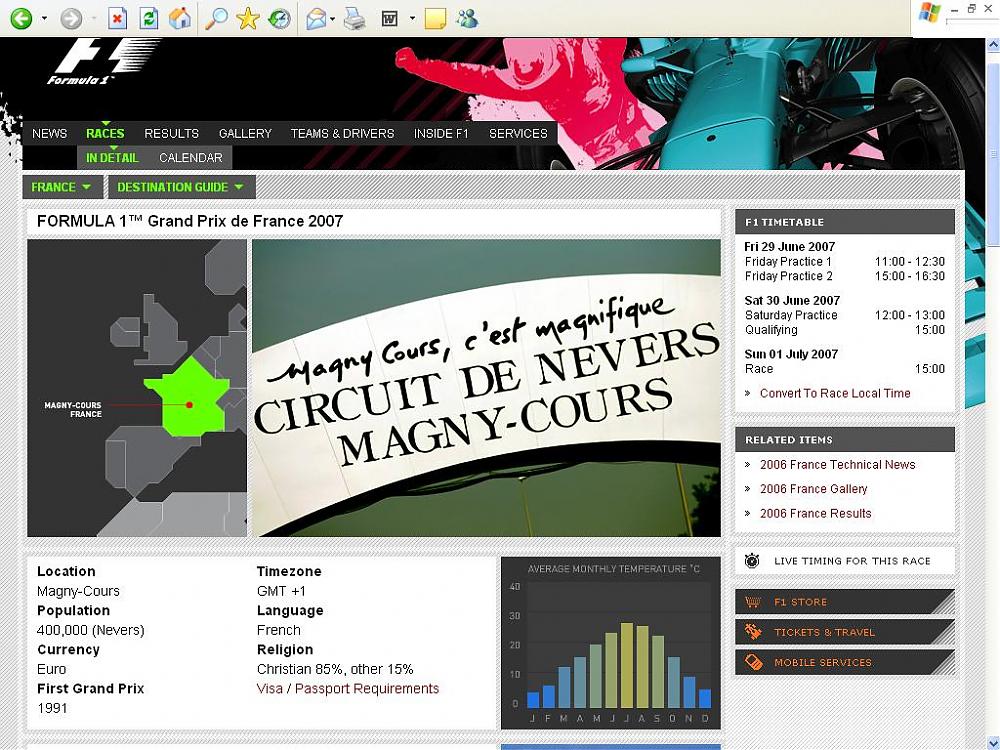Click 'Fri 29 June 2007' timetable date
The image size is (1000, 750).
pos(790,247)
